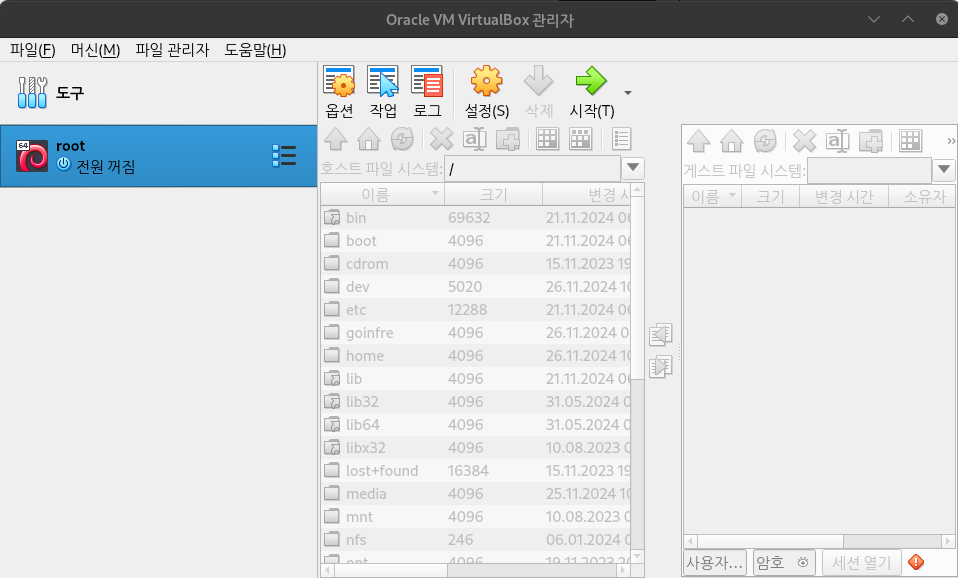Expand the guest toolbar overflow chevron

click(951, 141)
